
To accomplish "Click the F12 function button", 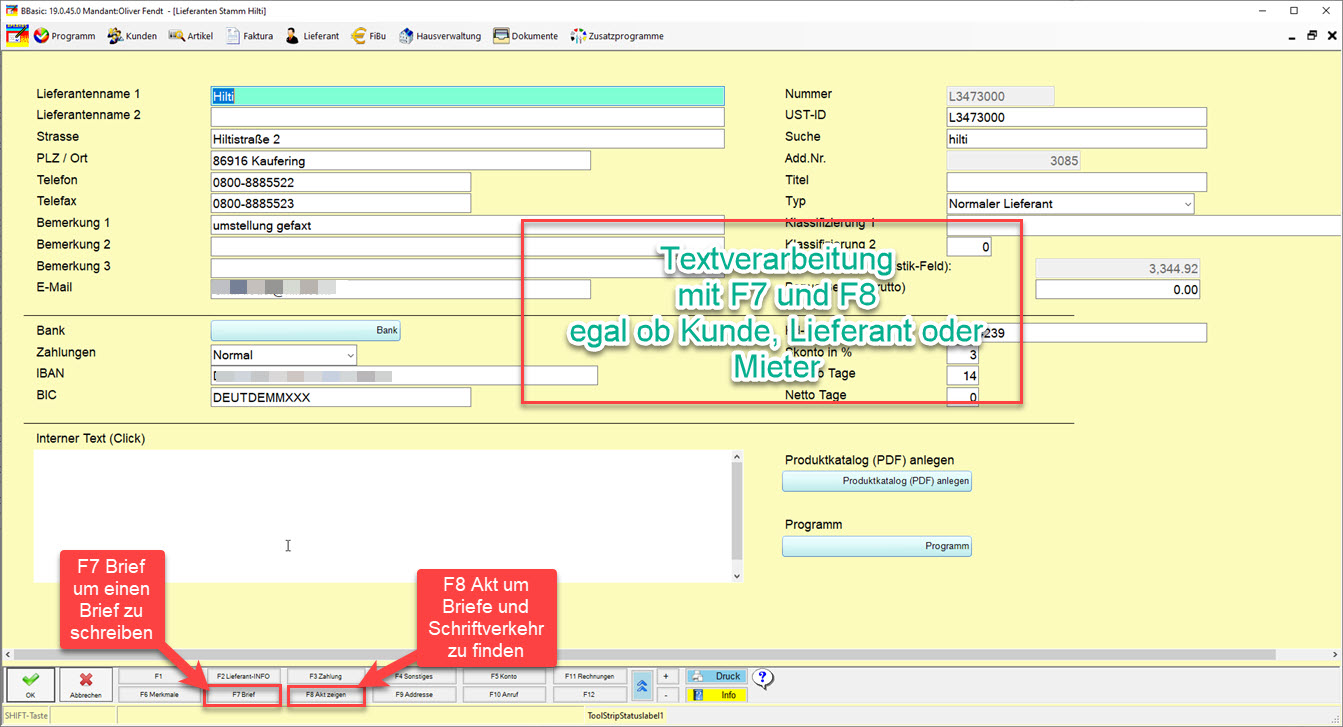I will point(589,694).
